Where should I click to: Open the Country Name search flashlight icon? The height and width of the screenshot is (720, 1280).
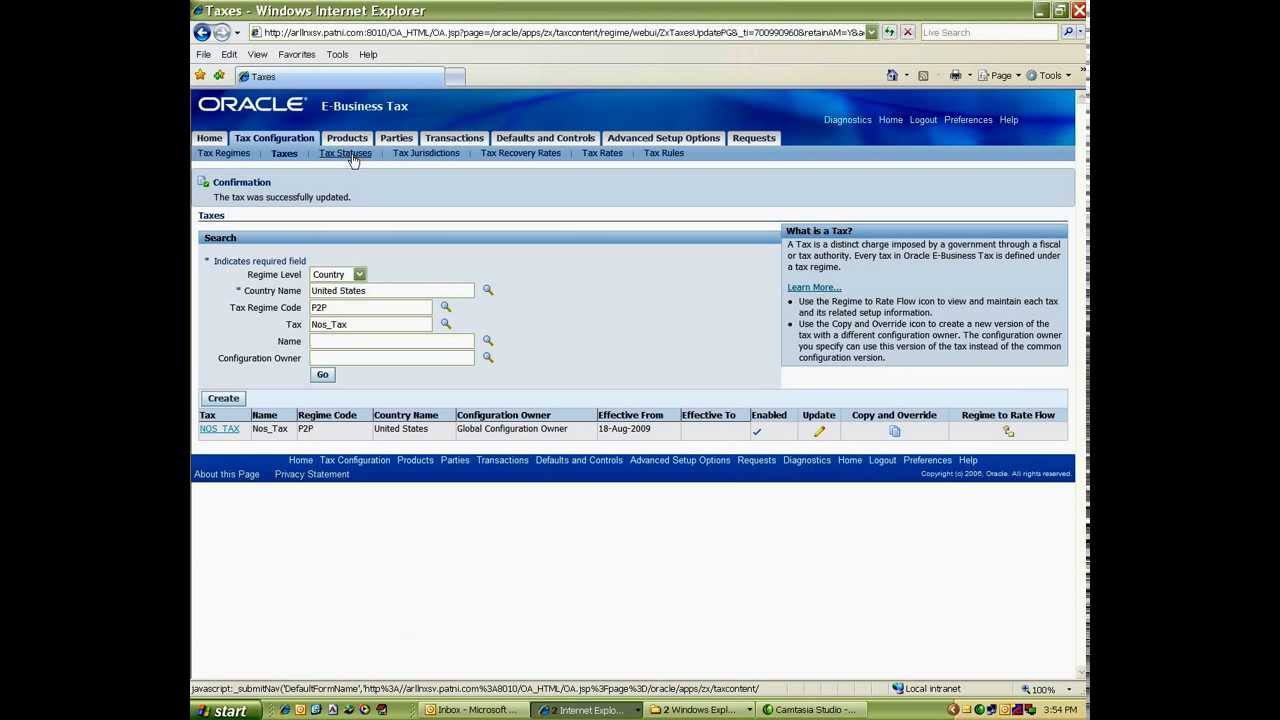tap(488, 290)
